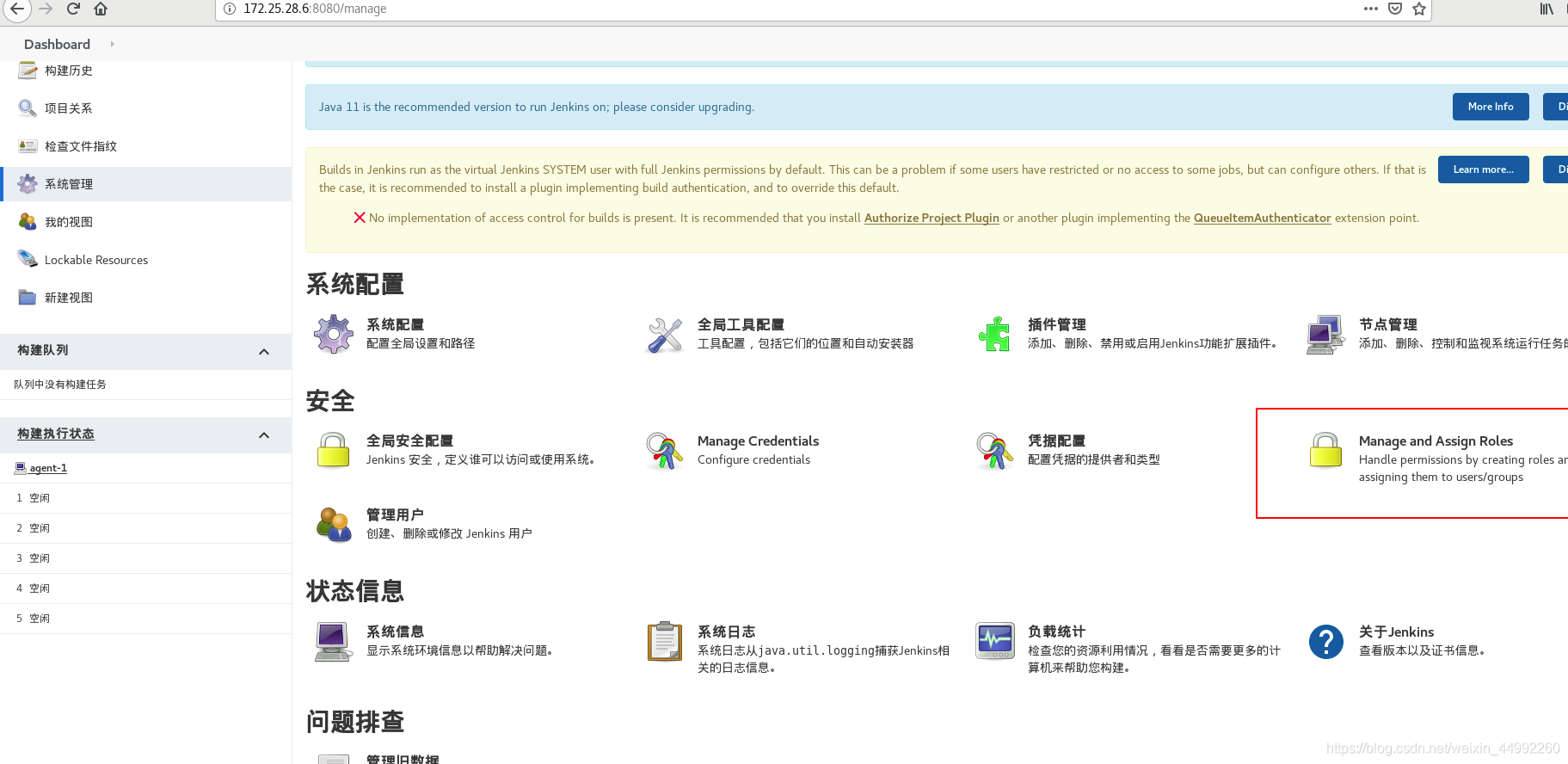Image resolution: width=1568 pixels, height=764 pixels.
Task: Collapse the 构建队列 panel
Action: (264, 351)
